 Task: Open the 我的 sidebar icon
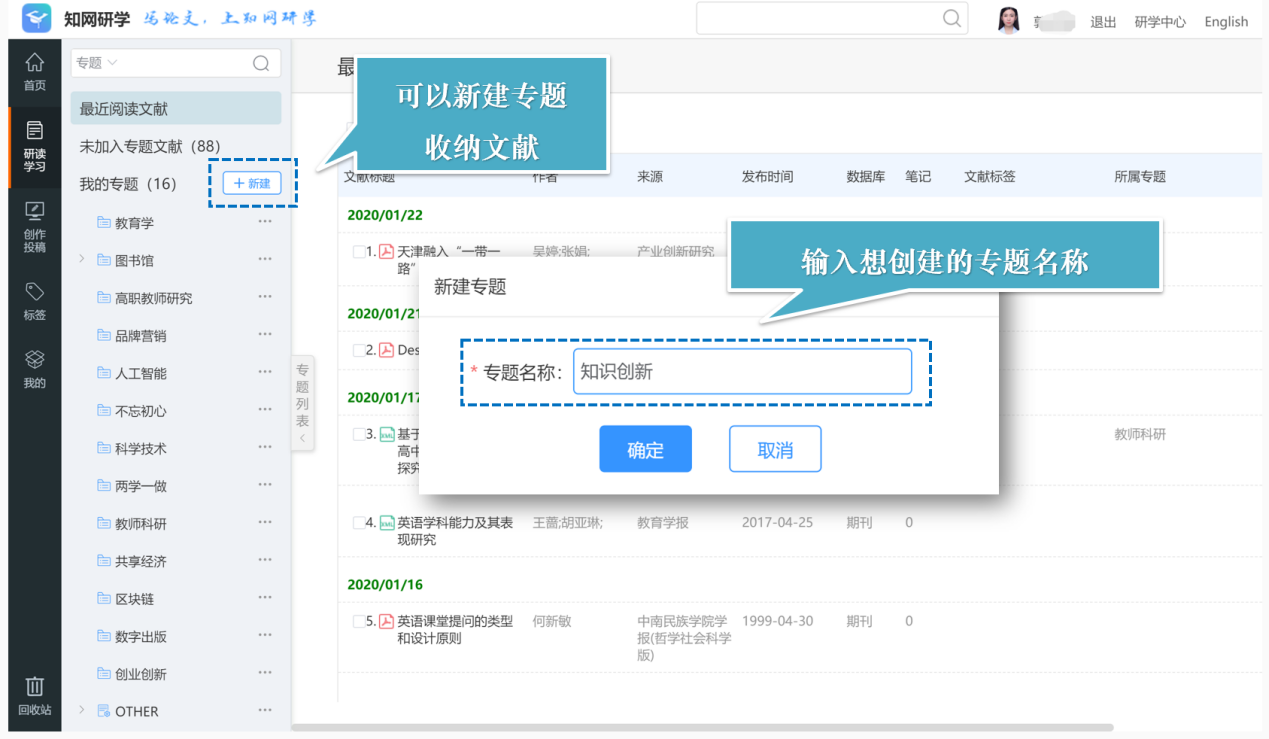(34, 369)
